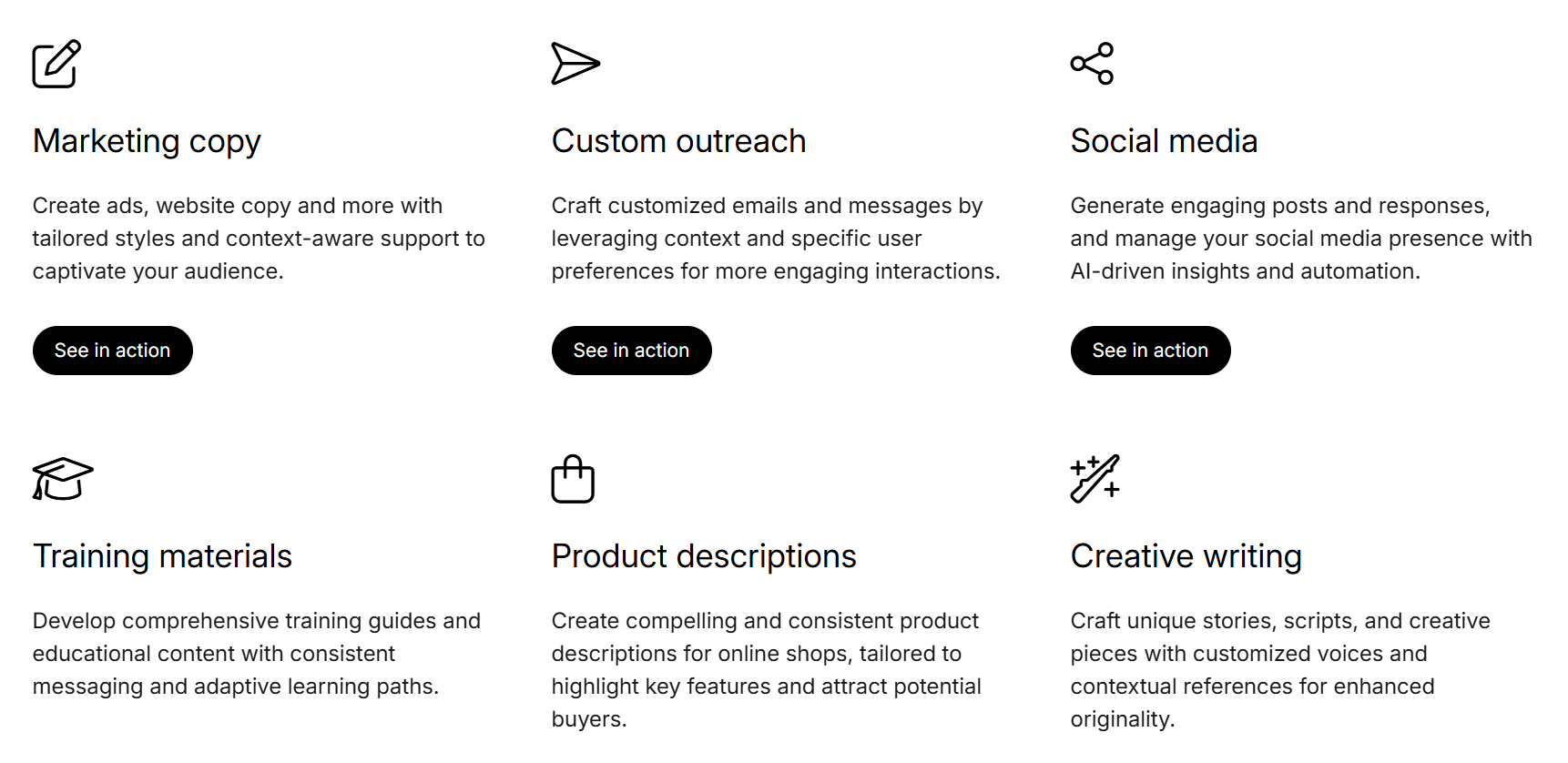Click the share nodes icon
Image resolution: width=1568 pixels, height=763 pixels.
(x=1092, y=64)
